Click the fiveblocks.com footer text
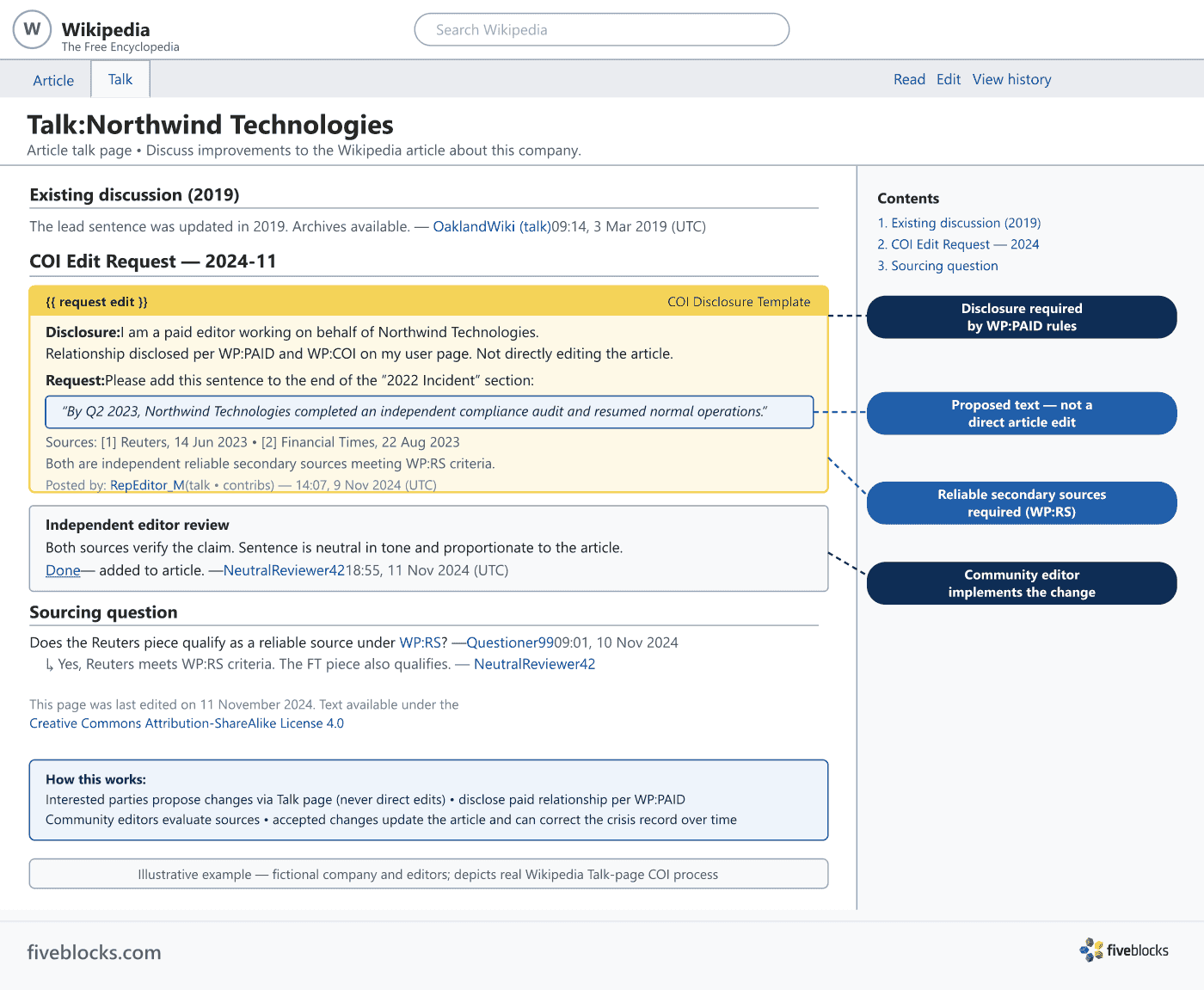Image resolution: width=1204 pixels, height=990 pixels. pos(94,952)
